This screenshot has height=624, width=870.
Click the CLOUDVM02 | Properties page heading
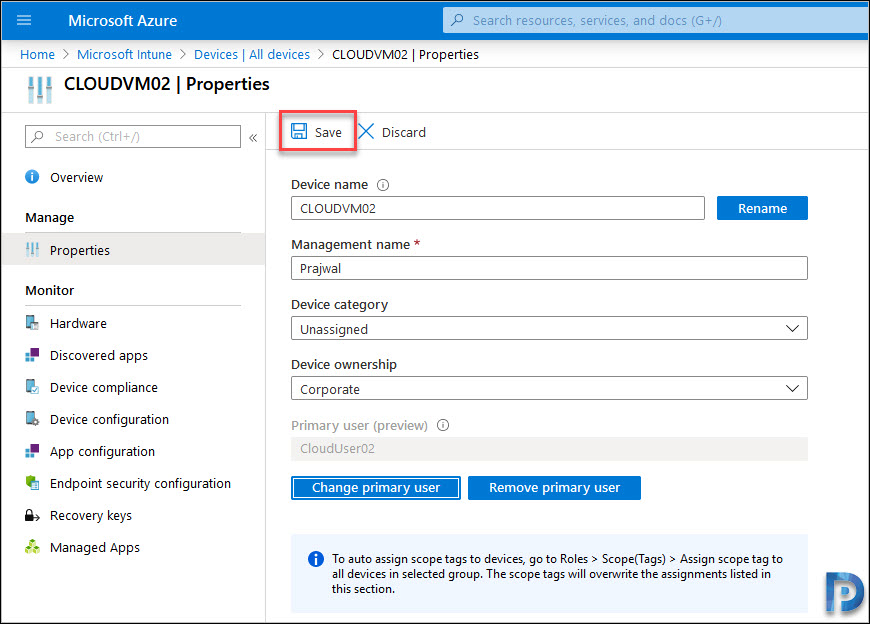pos(166,84)
